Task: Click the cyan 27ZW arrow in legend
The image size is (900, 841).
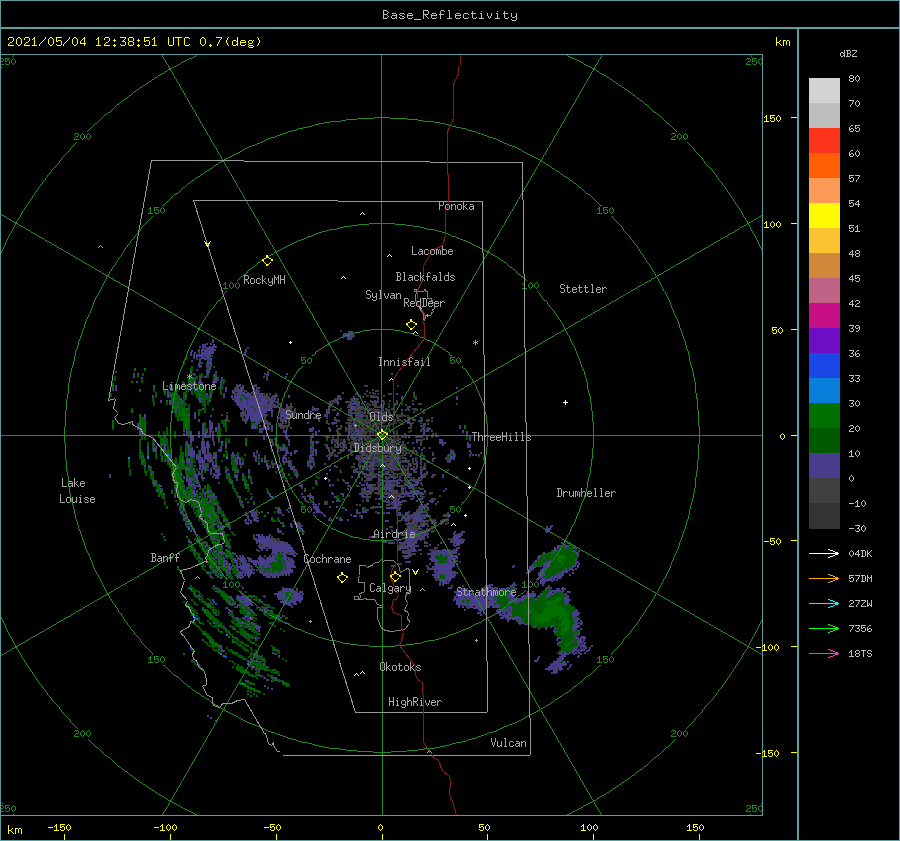Action: click(x=824, y=603)
